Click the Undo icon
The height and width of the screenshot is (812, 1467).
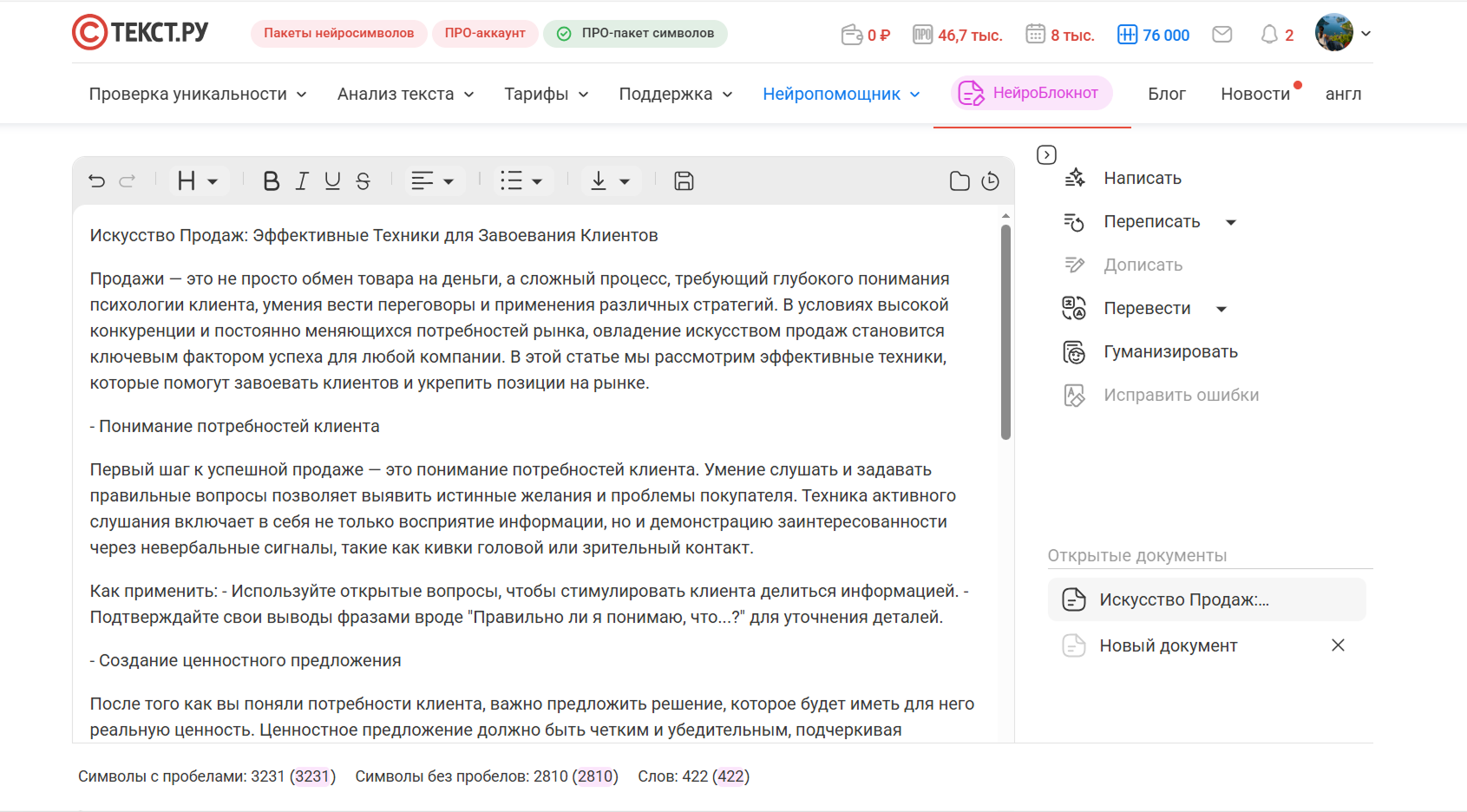click(96, 180)
